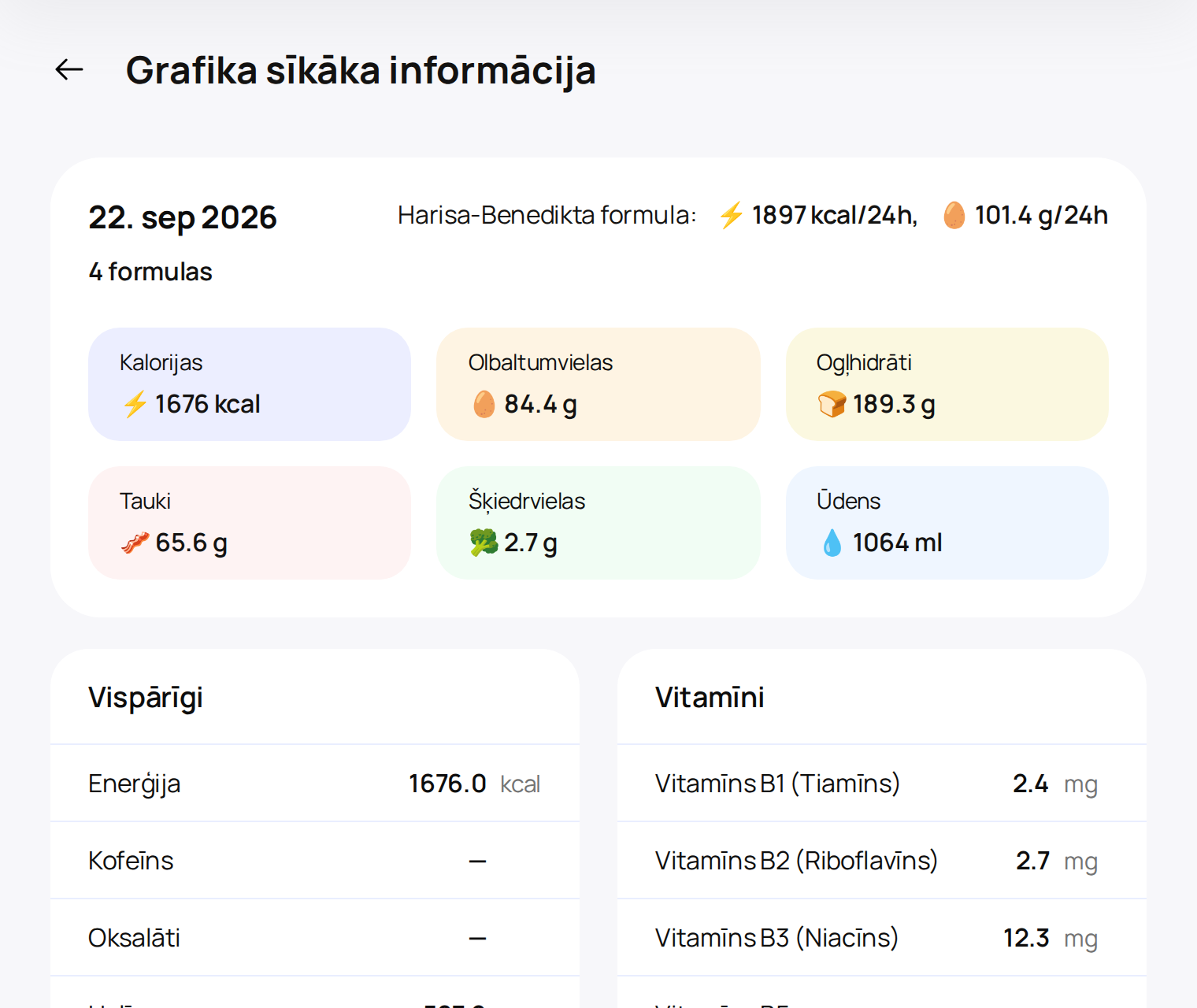Click the broccoli icon in Šķiedrvielas card

[x=484, y=543]
